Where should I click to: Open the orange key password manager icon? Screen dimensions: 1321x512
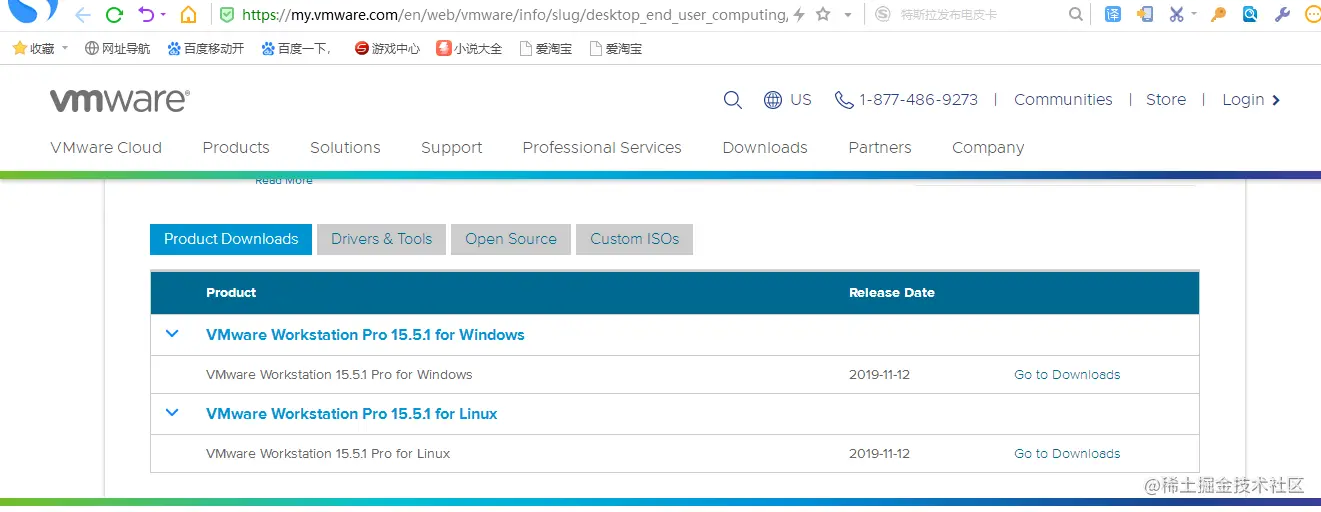(x=1218, y=15)
